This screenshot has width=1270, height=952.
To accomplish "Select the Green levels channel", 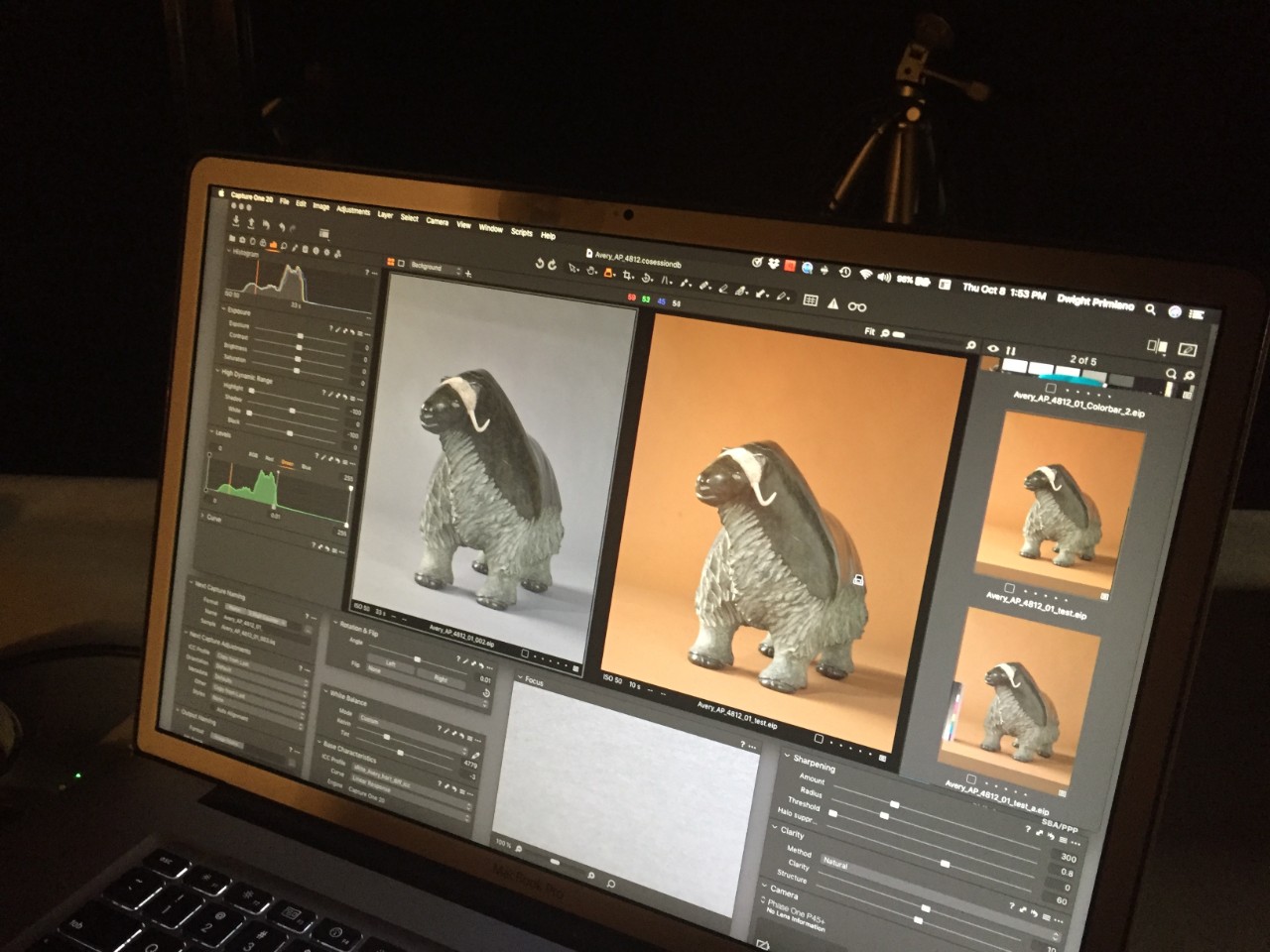I will [x=287, y=462].
